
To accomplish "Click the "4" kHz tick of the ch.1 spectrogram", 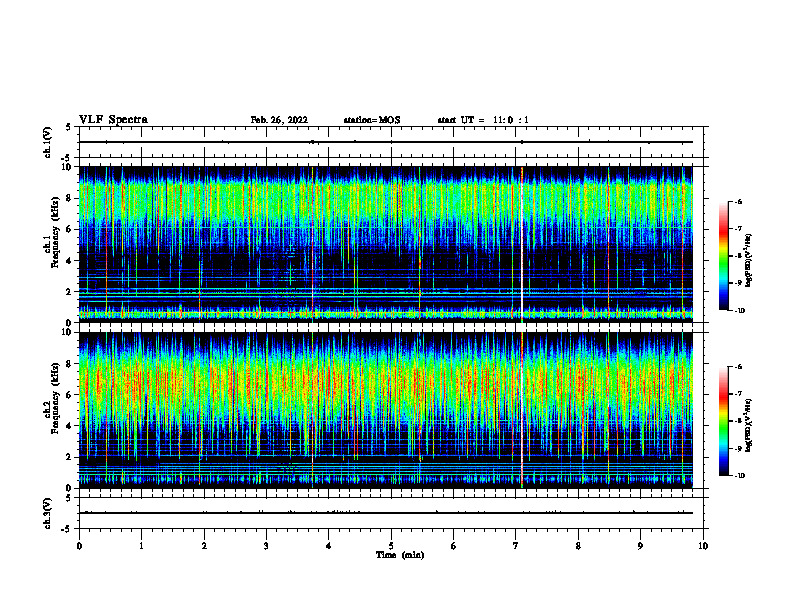I will 70,261.
